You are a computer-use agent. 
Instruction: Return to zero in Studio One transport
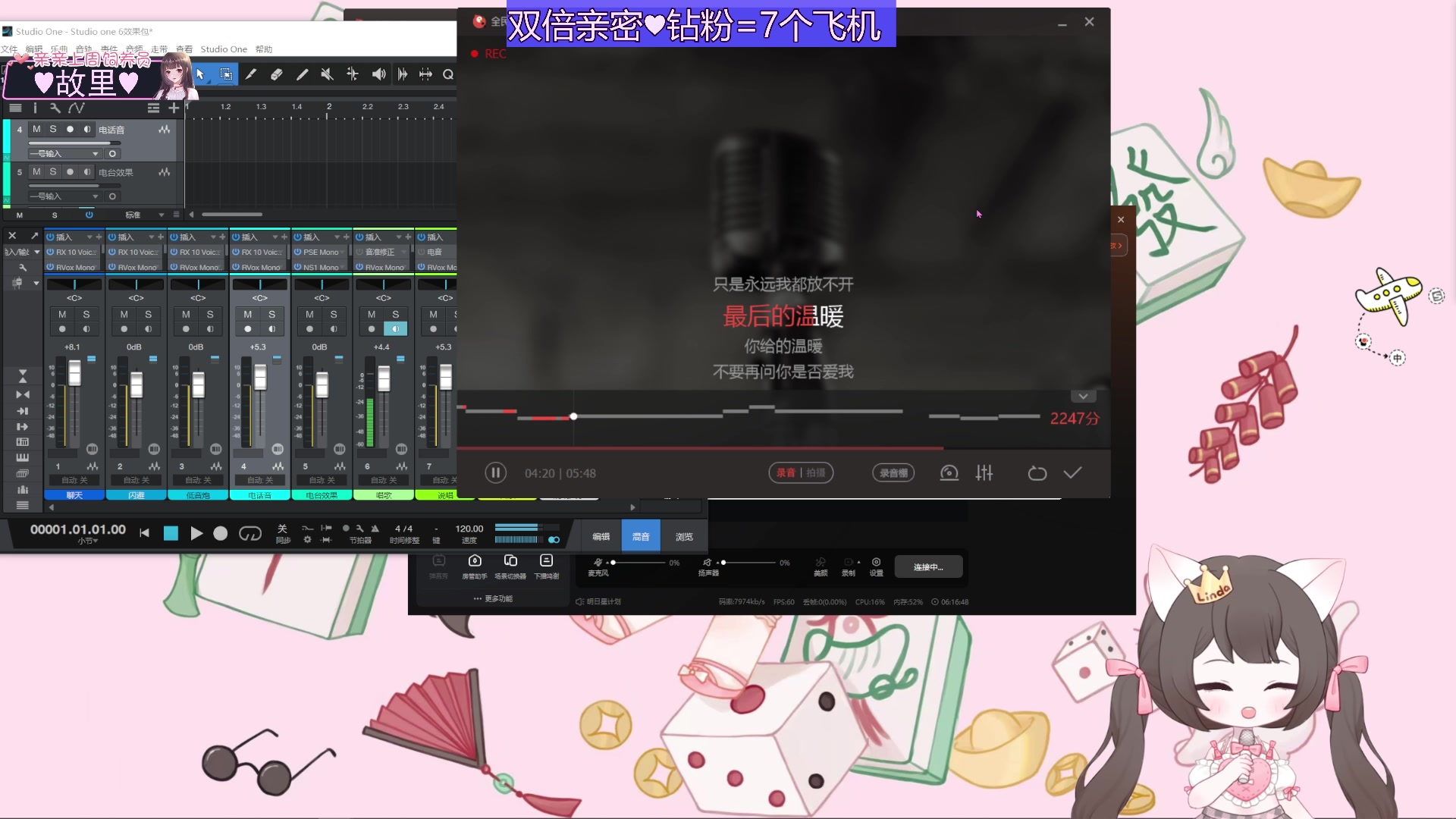click(x=144, y=533)
